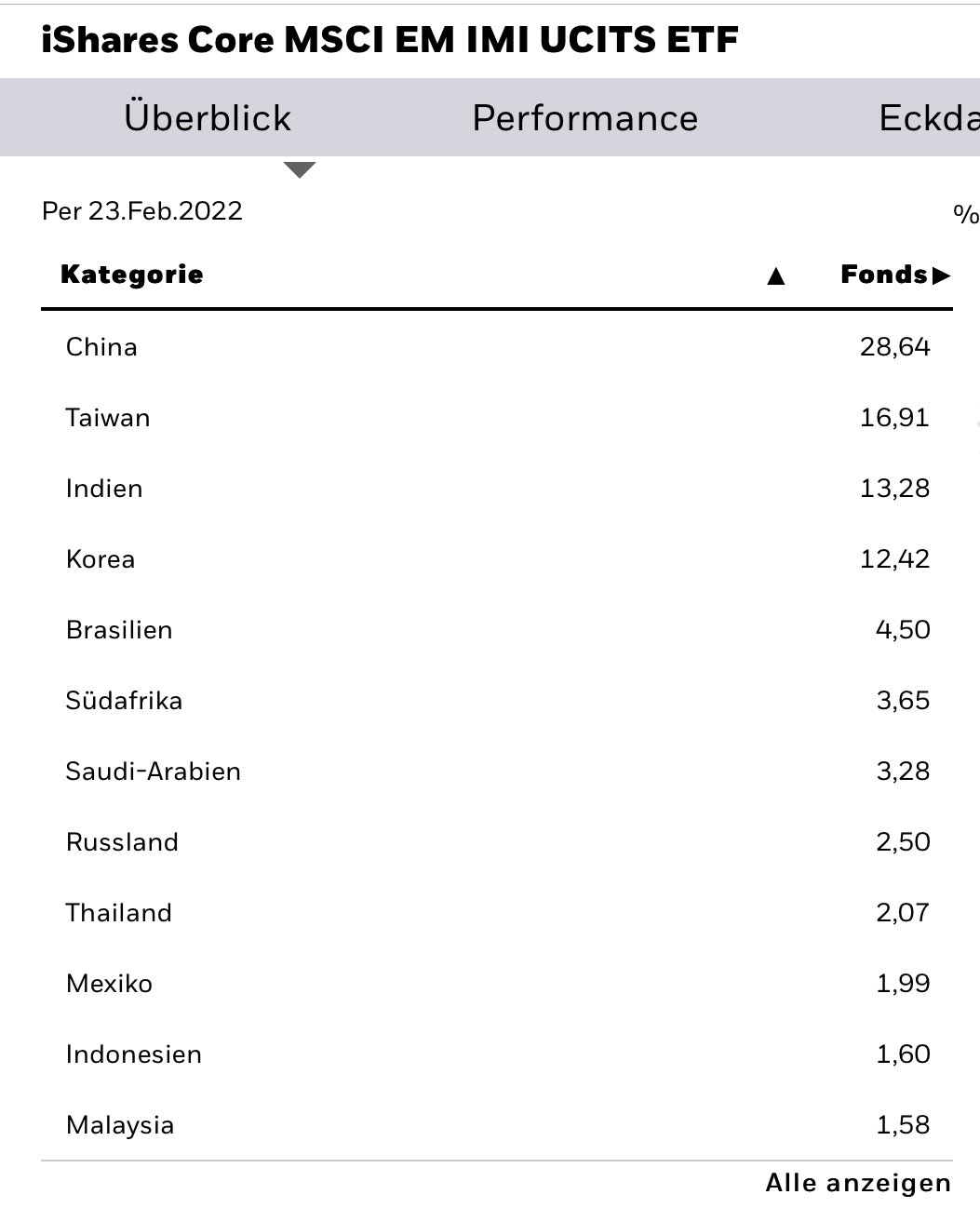Open the Überblick tab
Viewport: 980px width, 1208px height.
coord(208,118)
